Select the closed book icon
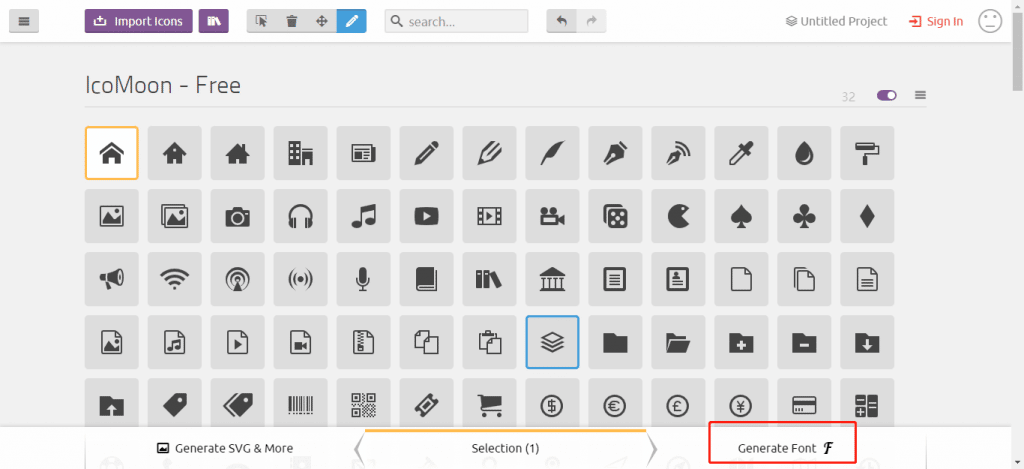 click(x=426, y=279)
